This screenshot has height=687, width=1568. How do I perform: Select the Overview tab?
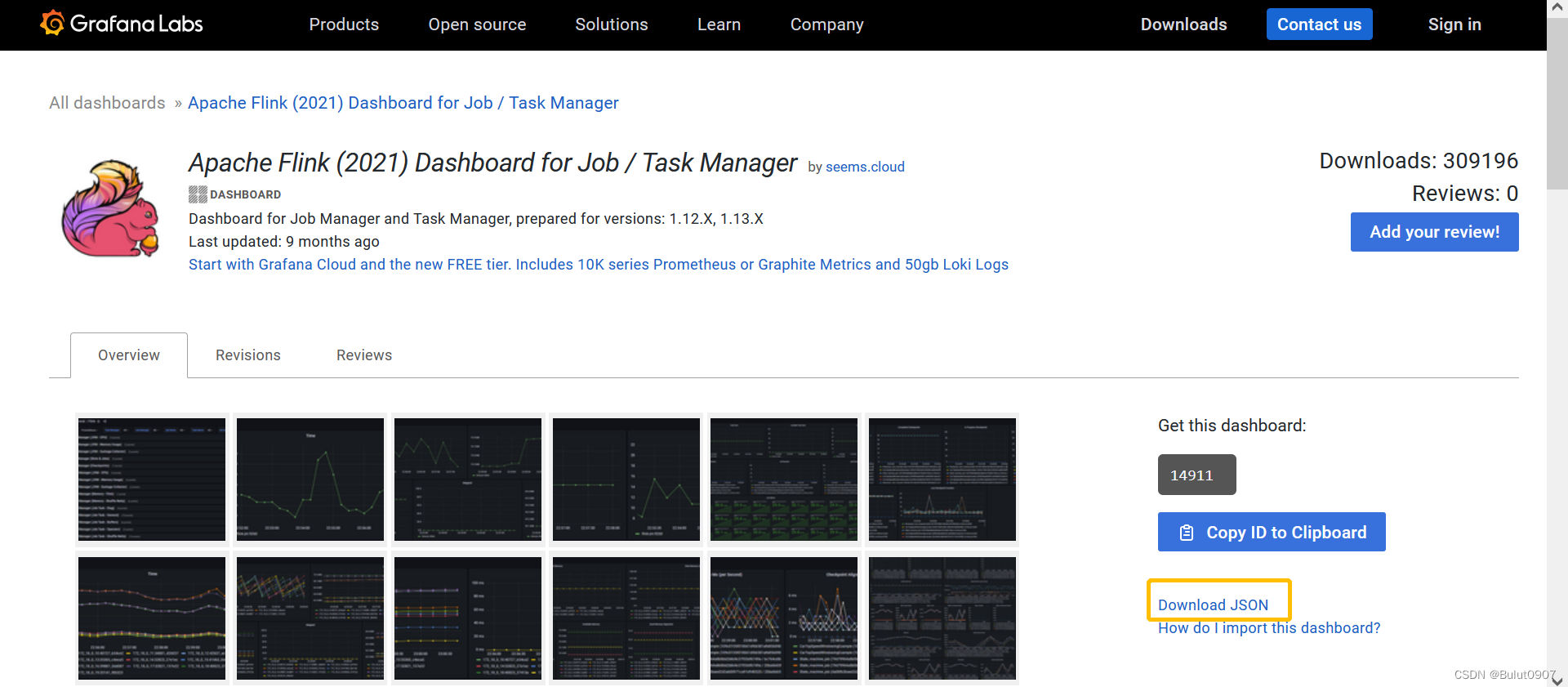[129, 355]
